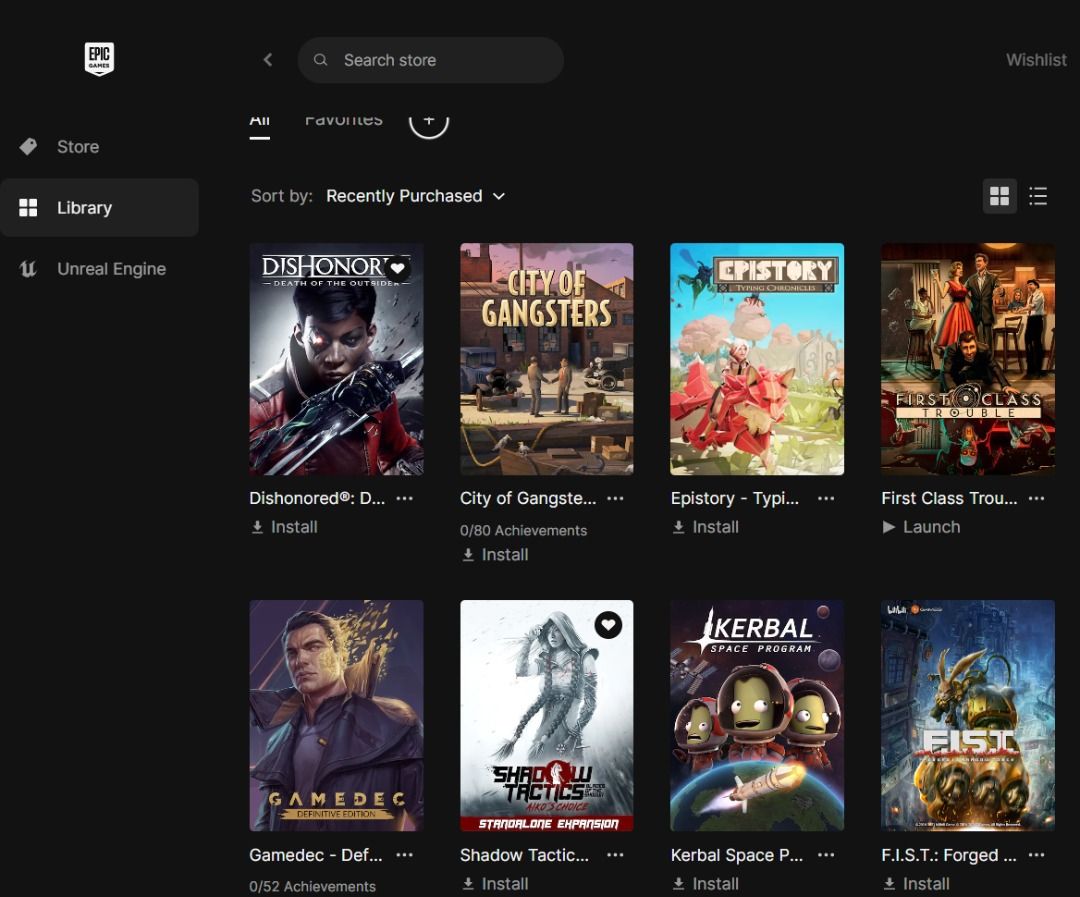Click the Kerbal download arrow icon
The width and height of the screenshot is (1080, 897).
[678, 884]
